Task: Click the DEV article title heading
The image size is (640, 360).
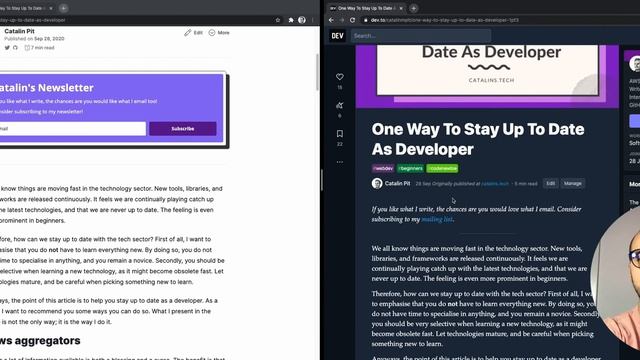Action: tap(478, 139)
